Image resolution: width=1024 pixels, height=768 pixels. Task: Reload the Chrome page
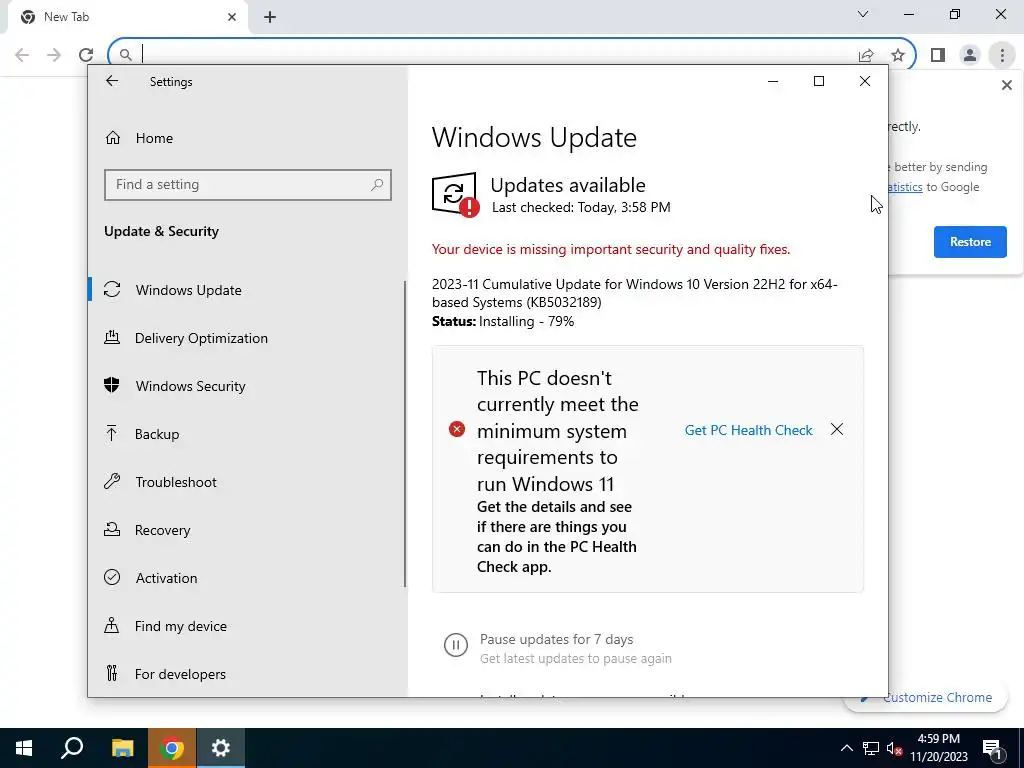click(86, 55)
